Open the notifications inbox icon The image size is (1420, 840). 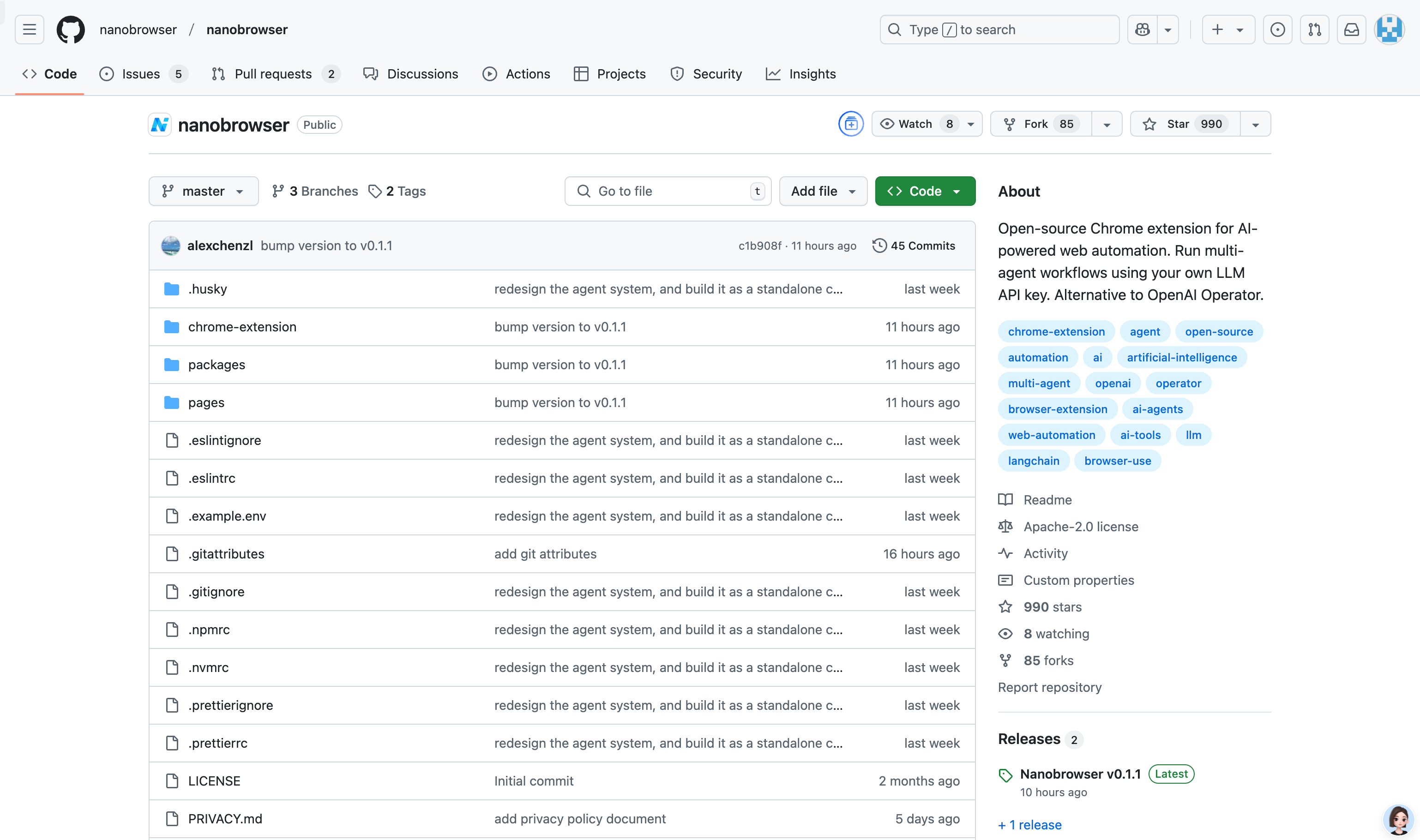[1352, 30]
